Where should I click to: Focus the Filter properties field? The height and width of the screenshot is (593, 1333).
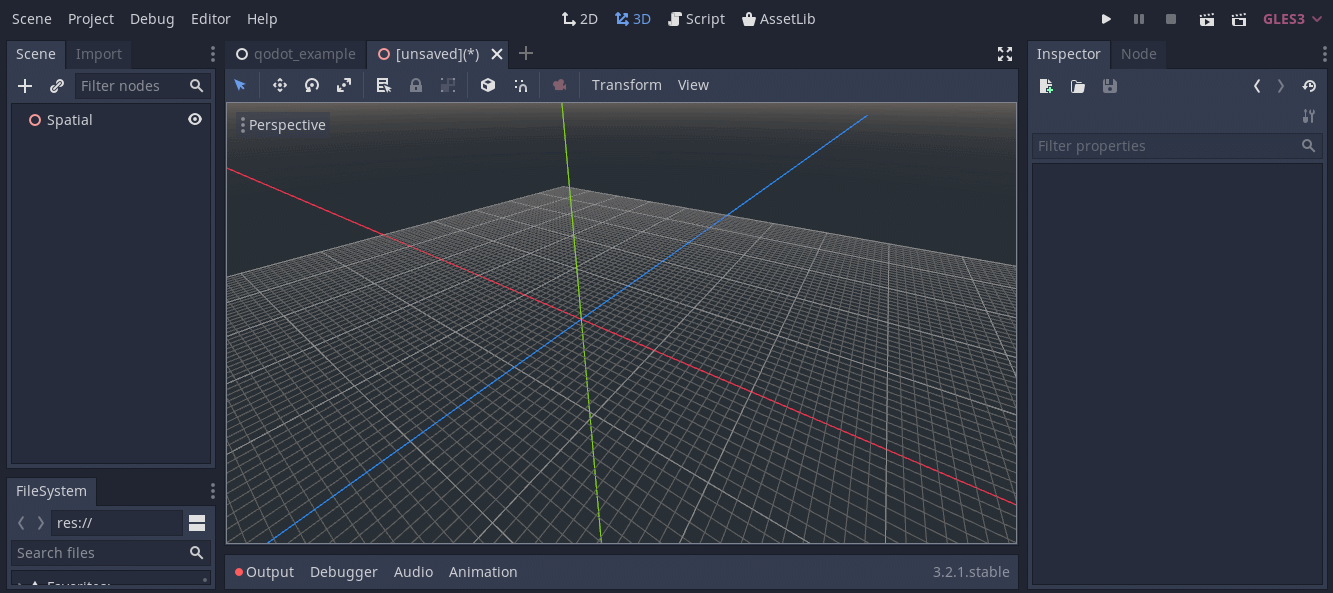[1177, 146]
